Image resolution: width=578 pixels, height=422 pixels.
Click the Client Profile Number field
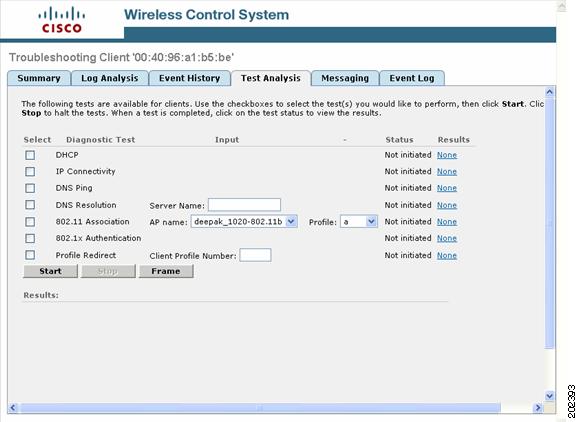click(255, 255)
